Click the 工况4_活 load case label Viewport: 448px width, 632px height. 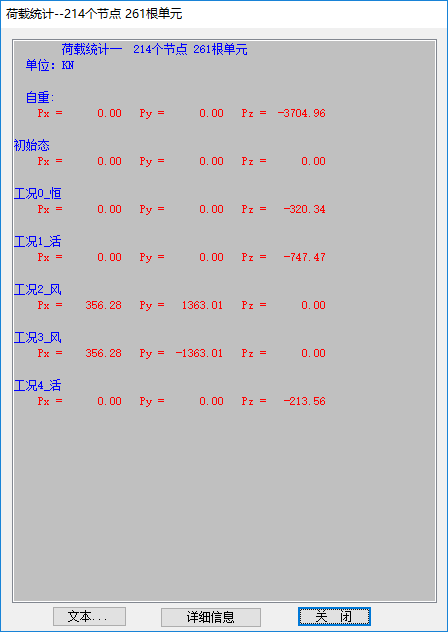click(x=38, y=386)
